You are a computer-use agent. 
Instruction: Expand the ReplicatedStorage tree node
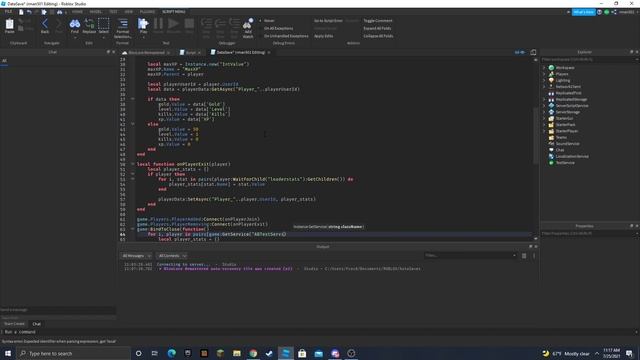coord(544,99)
